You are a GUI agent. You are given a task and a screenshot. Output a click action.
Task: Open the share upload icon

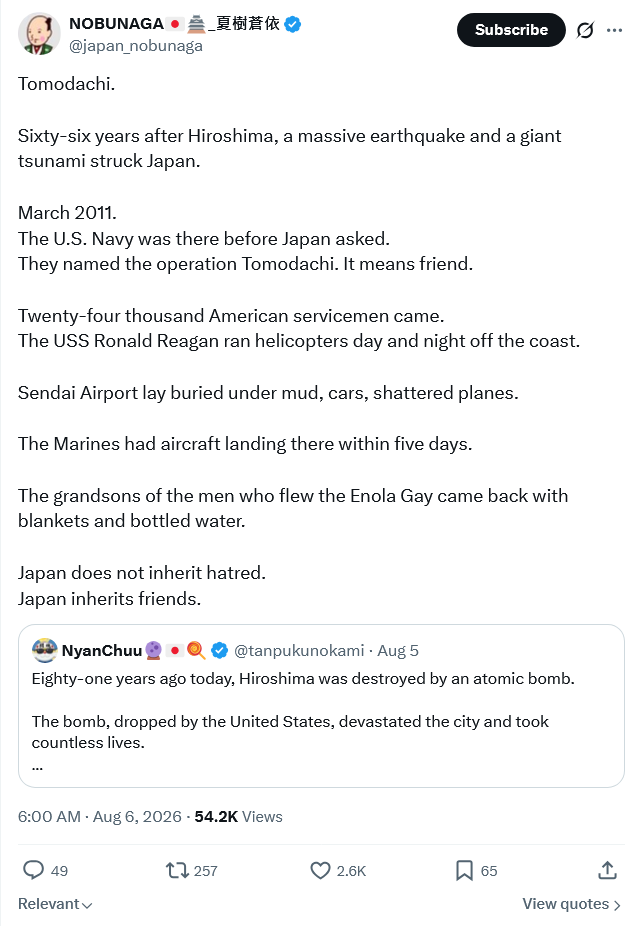point(607,870)
